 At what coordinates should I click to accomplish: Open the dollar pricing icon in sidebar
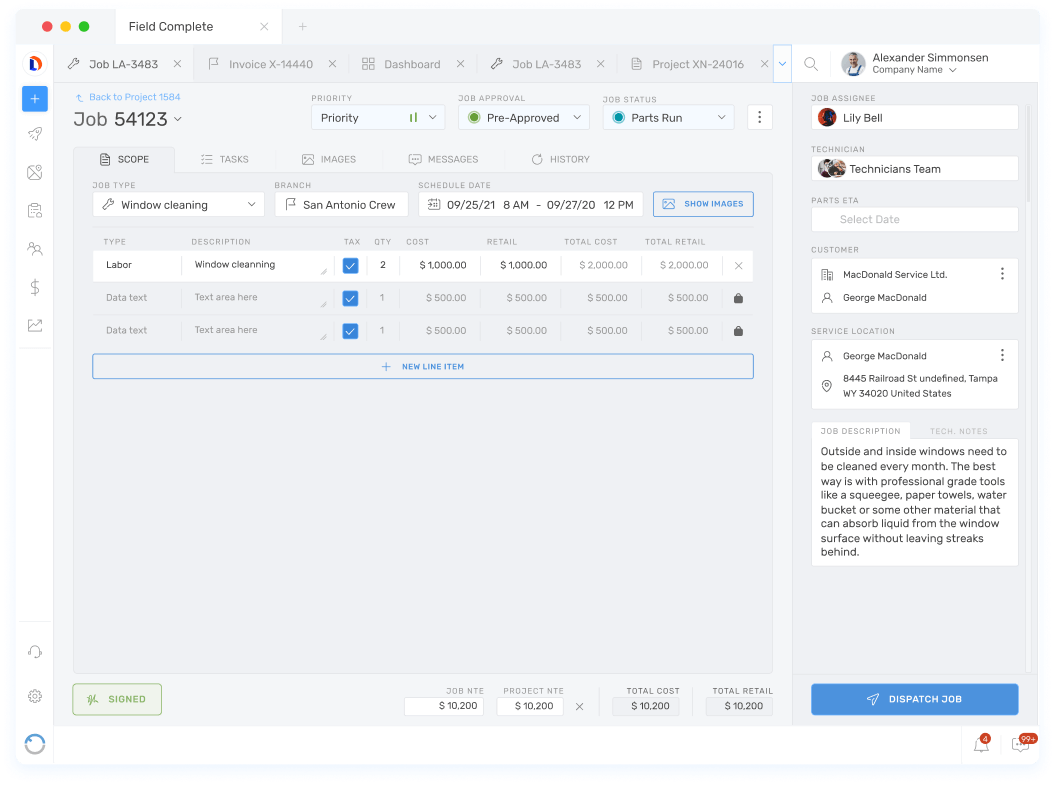point(35,287)
